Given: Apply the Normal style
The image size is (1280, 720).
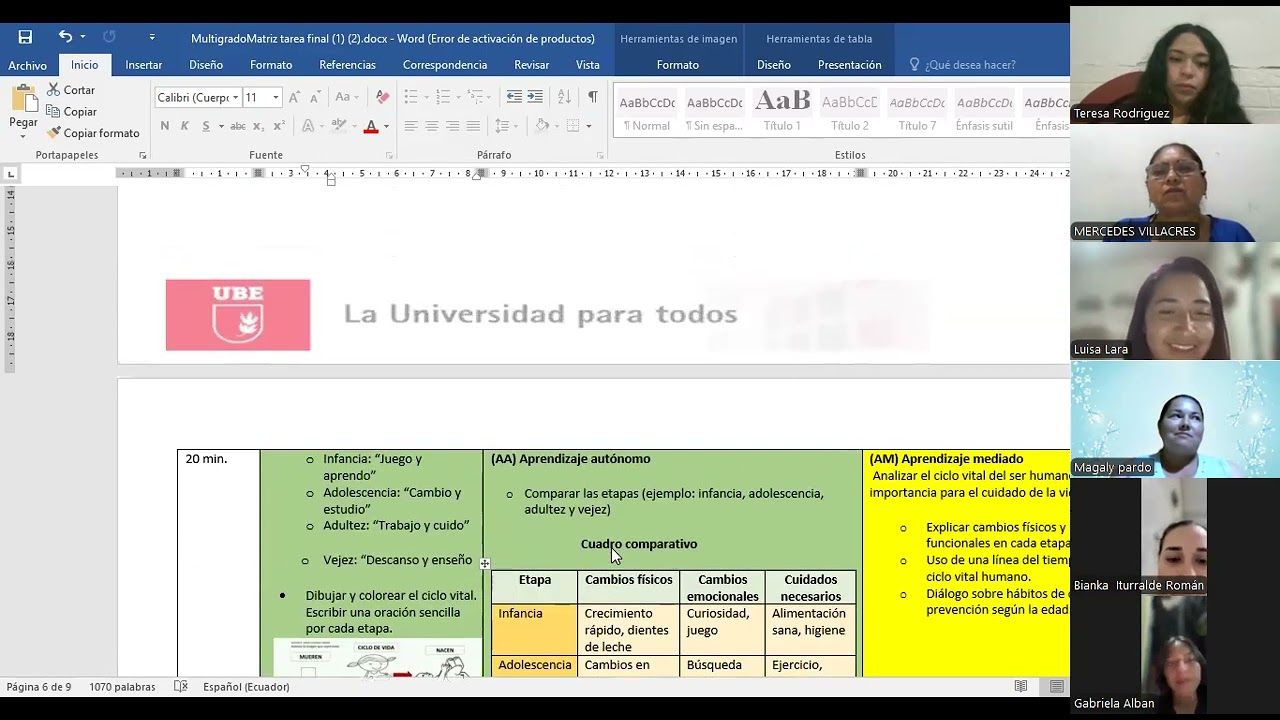Looking at the screenshot, I should point(647,112).
